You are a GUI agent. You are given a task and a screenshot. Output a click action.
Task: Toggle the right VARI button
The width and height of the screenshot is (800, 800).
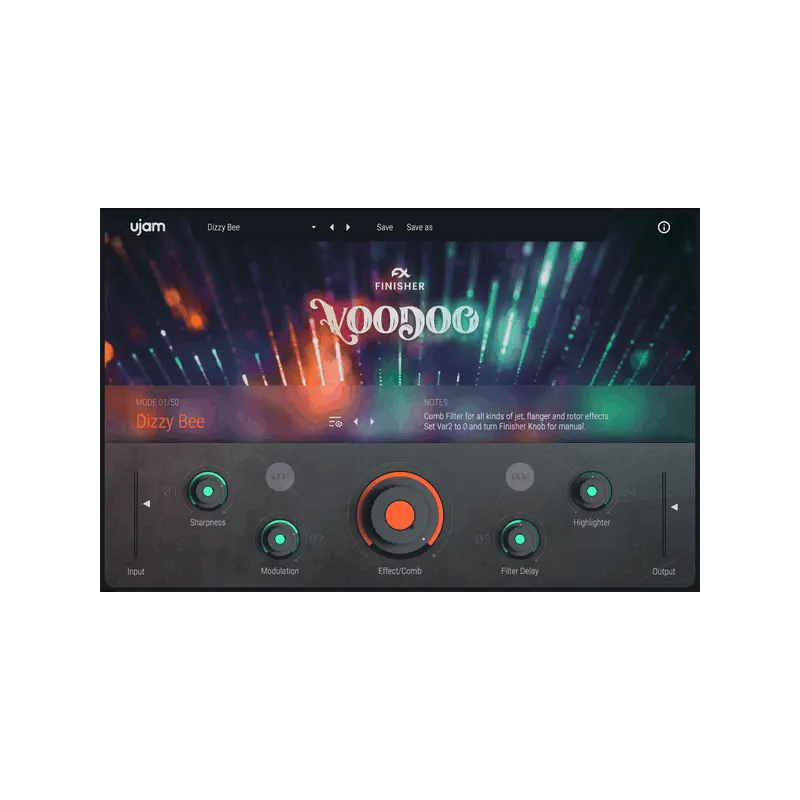(520, 477)
